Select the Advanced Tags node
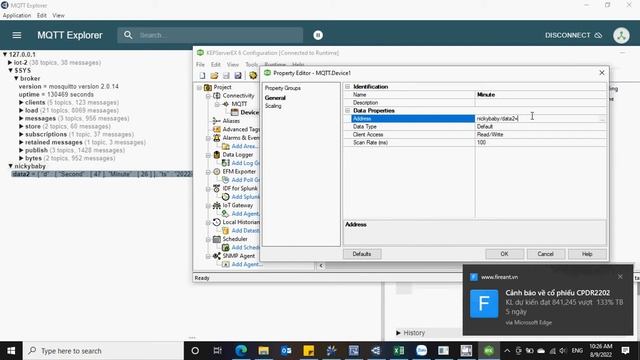Screen dimensions: 640x360 pyautogui.click(x=241, y=129)
